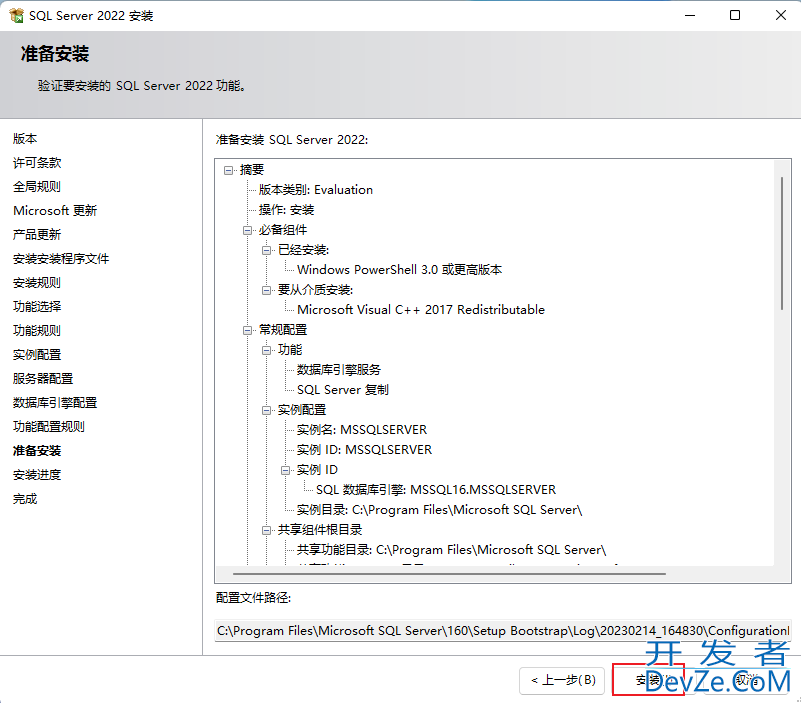The width and height of the screenshot is (801, 703).
Task: Select 准备安装 step in sidebar
Action: click(37, 451)
